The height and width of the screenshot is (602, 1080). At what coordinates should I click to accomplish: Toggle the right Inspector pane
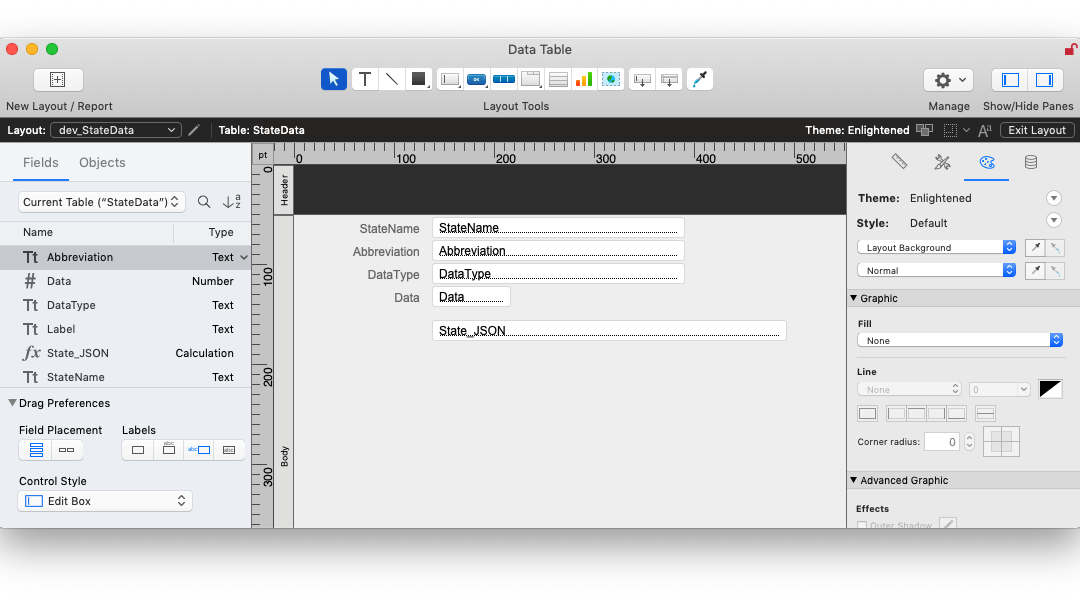point(1044,79)
